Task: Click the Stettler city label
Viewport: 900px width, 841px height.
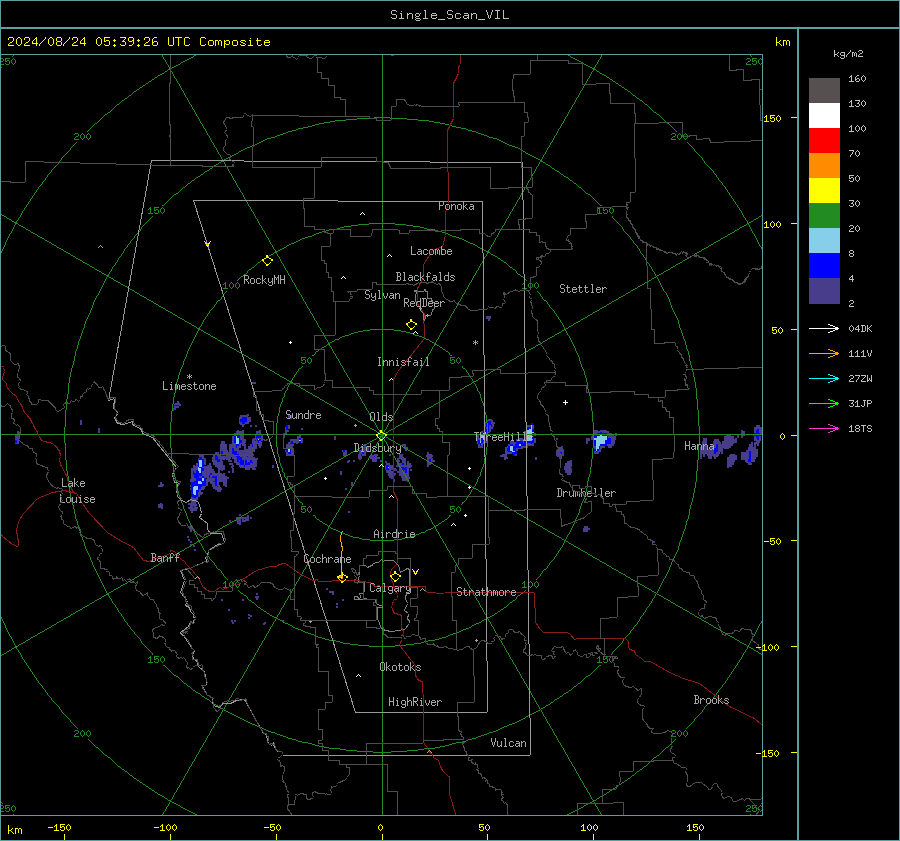Action: click(583, 289)
